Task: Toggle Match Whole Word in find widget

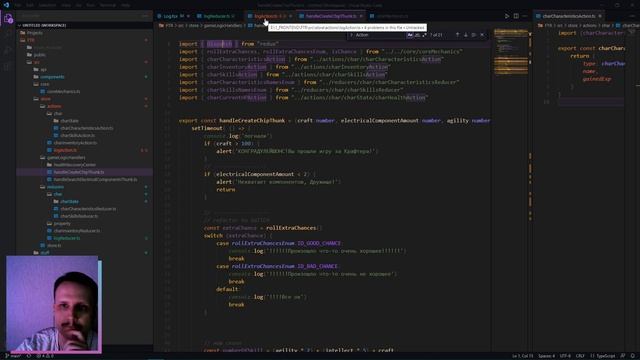Action: pos(417,35)
